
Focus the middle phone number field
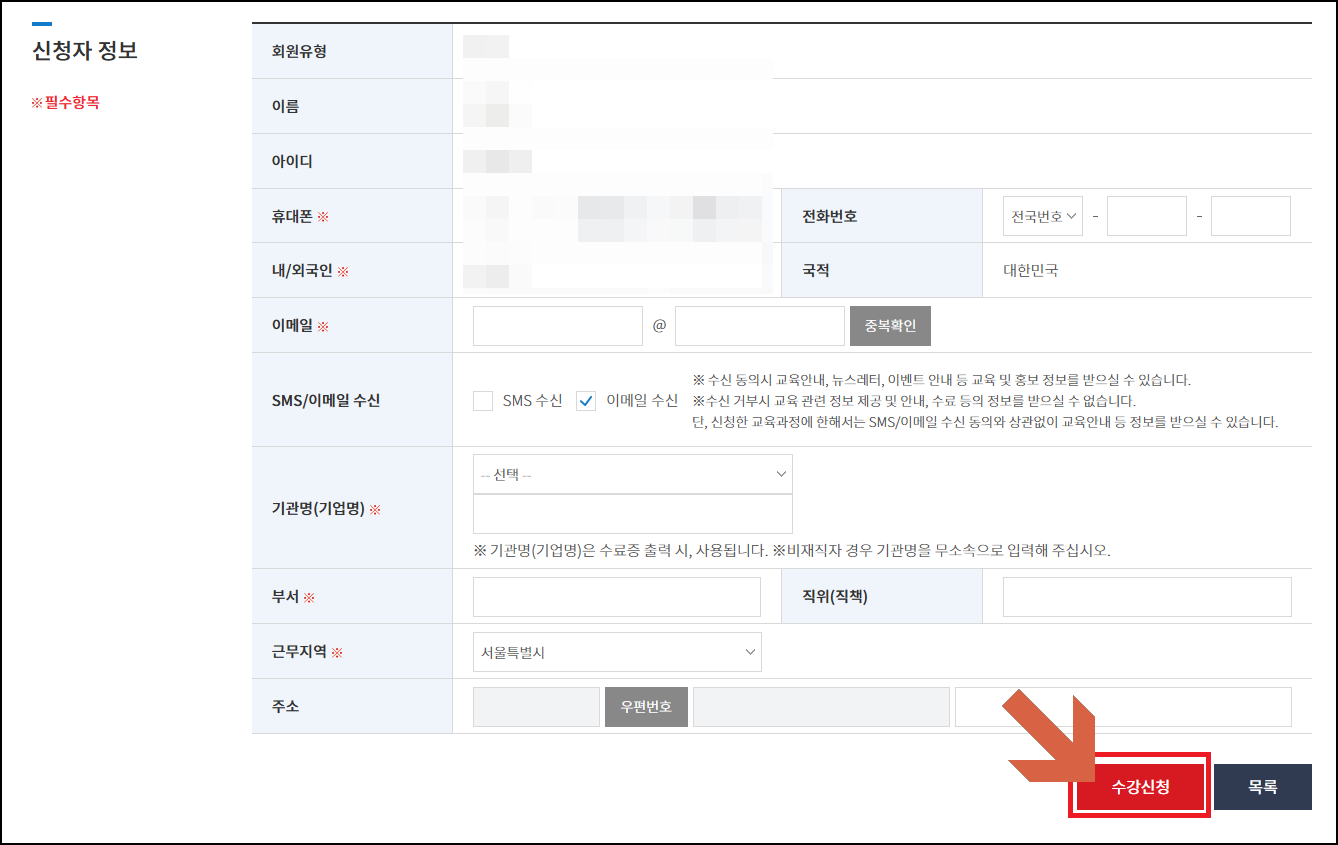coord(1147,216)
